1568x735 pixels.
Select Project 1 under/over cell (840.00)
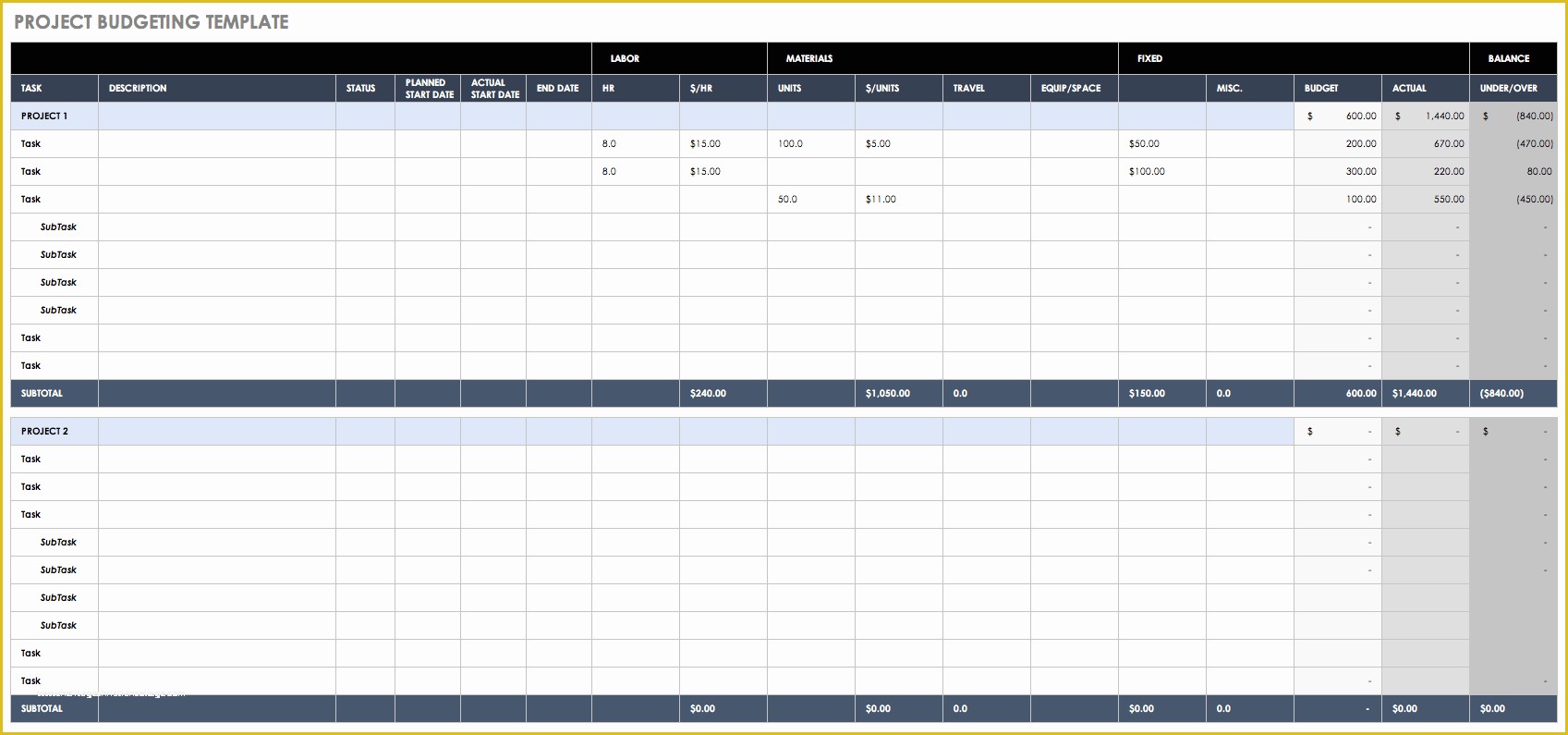[1513, 116]
